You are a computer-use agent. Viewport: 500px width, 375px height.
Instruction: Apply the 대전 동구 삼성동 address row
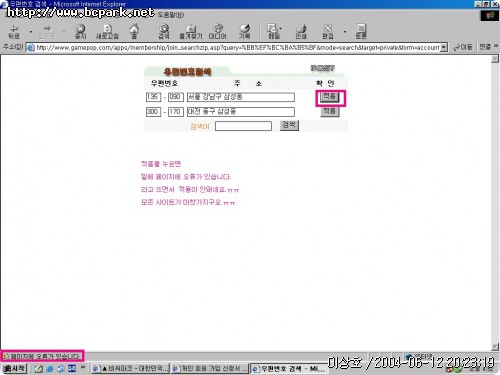pos(330,111)
